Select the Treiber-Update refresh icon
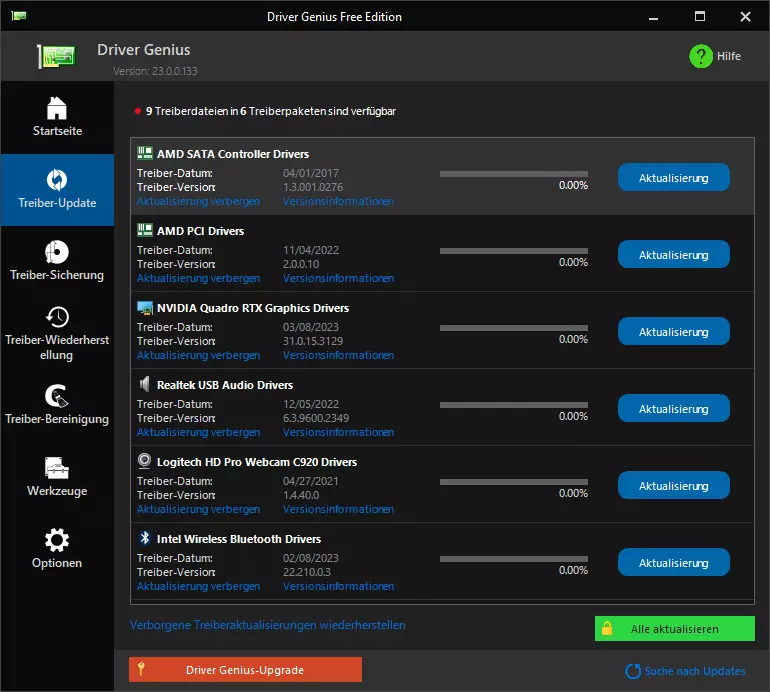770x692 pixels. (57, 180)
